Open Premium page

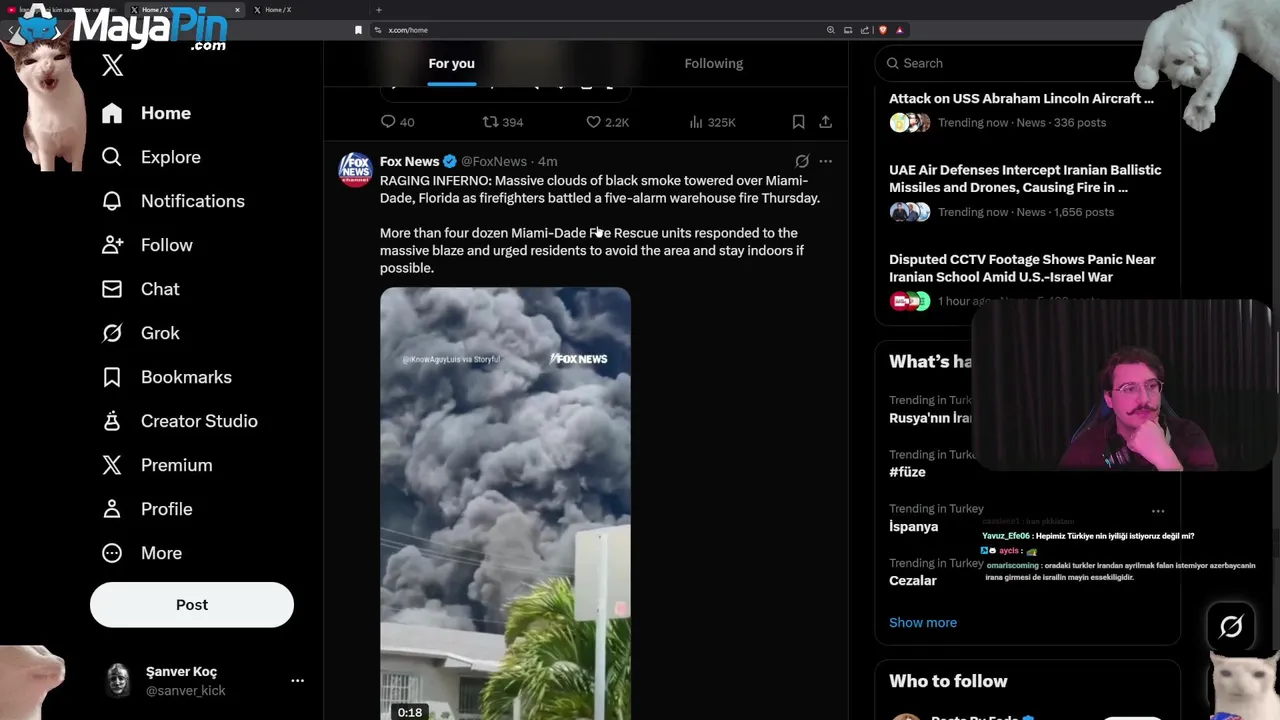click(x=156, y=465)
